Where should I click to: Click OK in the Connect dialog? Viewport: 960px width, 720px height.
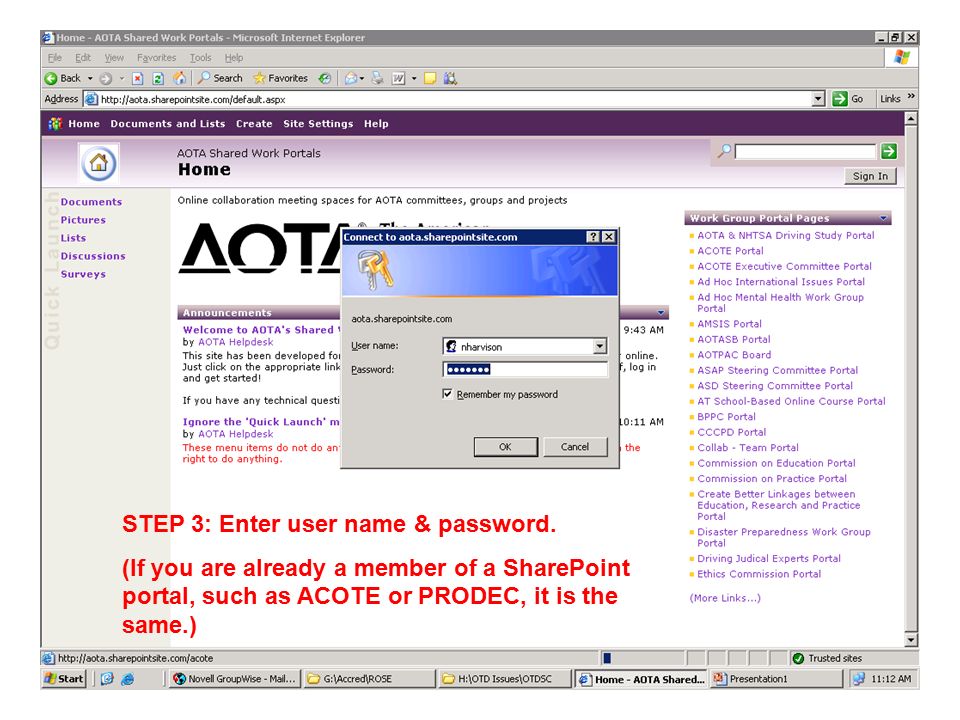(506, 447)
